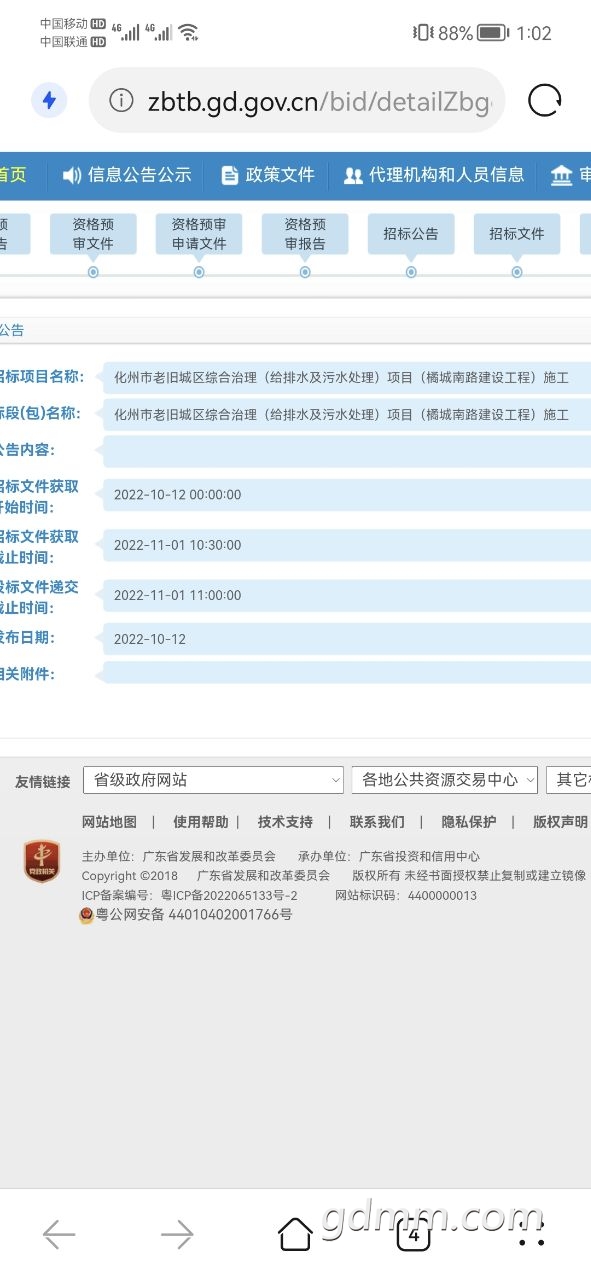This screenshot has width=591, height=1280.
Task: Tap the lightning bolt speed mode icon
Action: (49, 100)
